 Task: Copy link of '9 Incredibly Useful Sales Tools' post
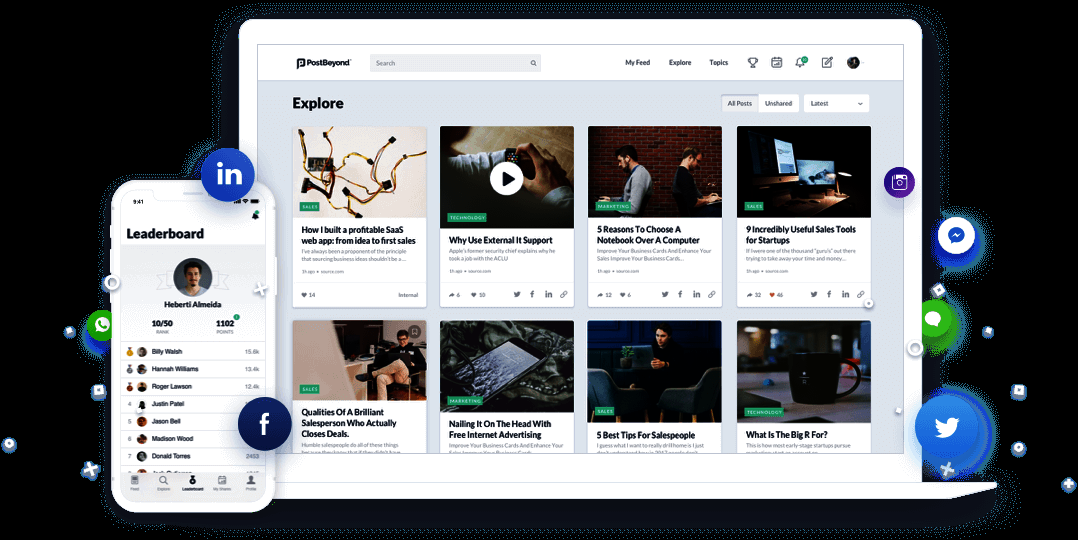click(x=861, y=295)
